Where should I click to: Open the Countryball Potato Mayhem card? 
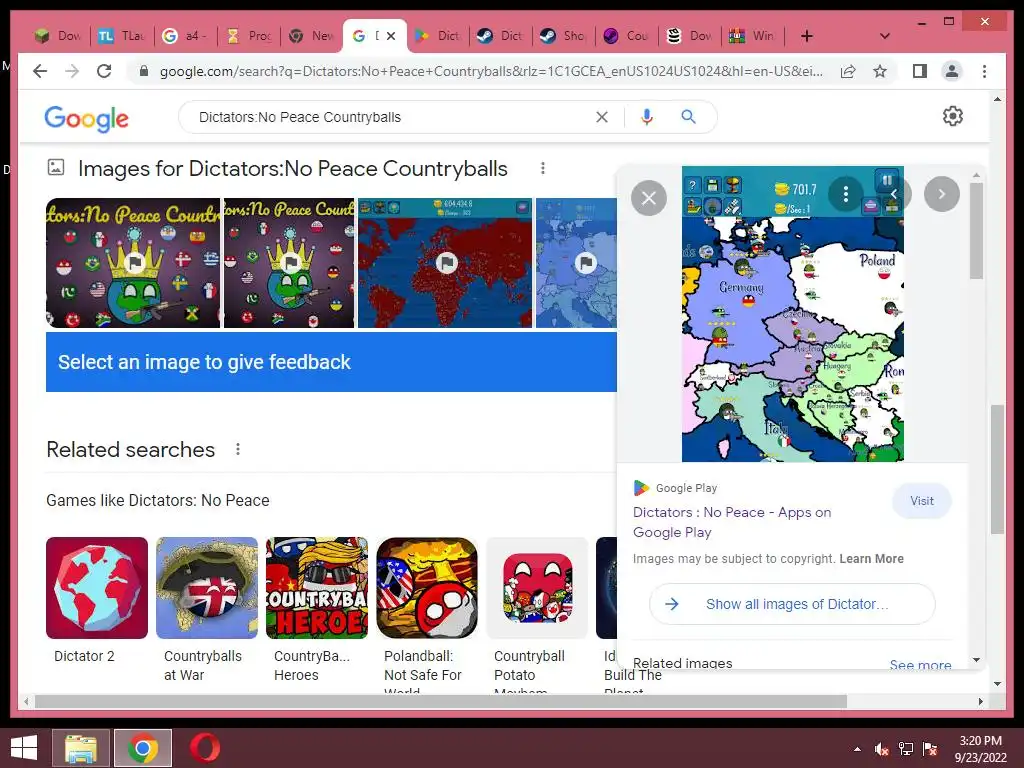(x=537, y=614)
